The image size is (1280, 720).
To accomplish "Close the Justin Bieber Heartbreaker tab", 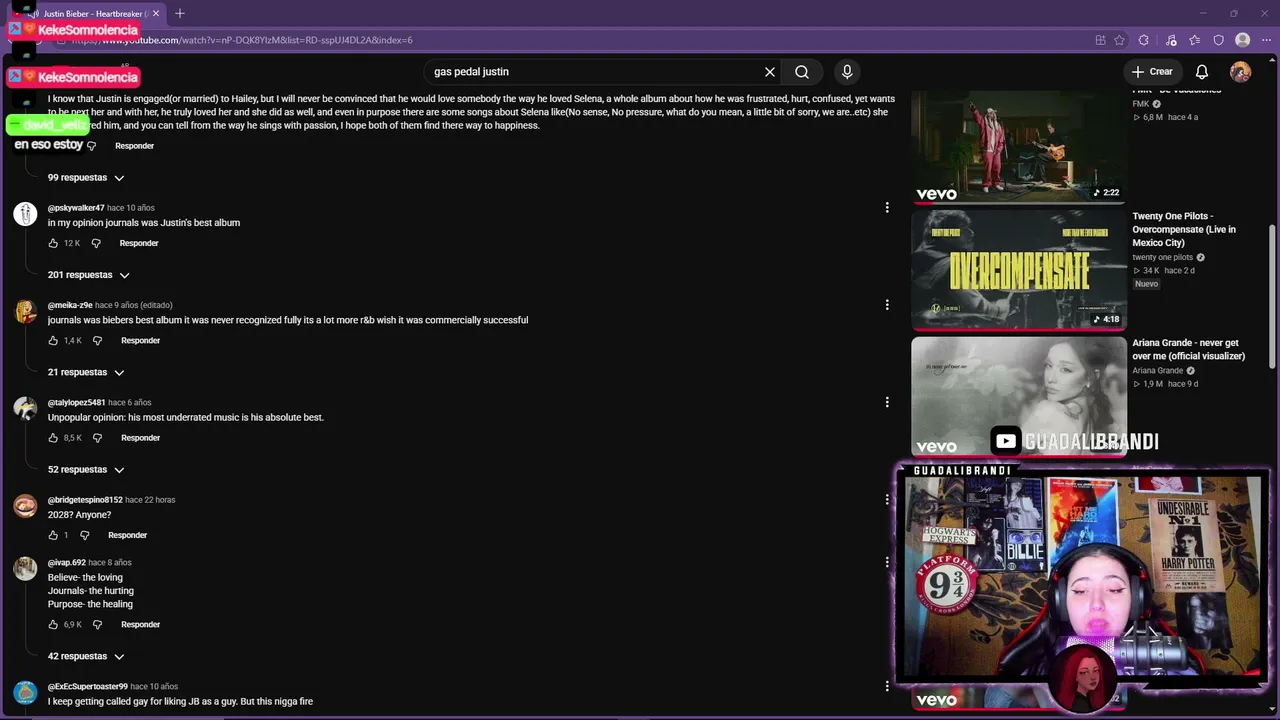I will 156,14.
